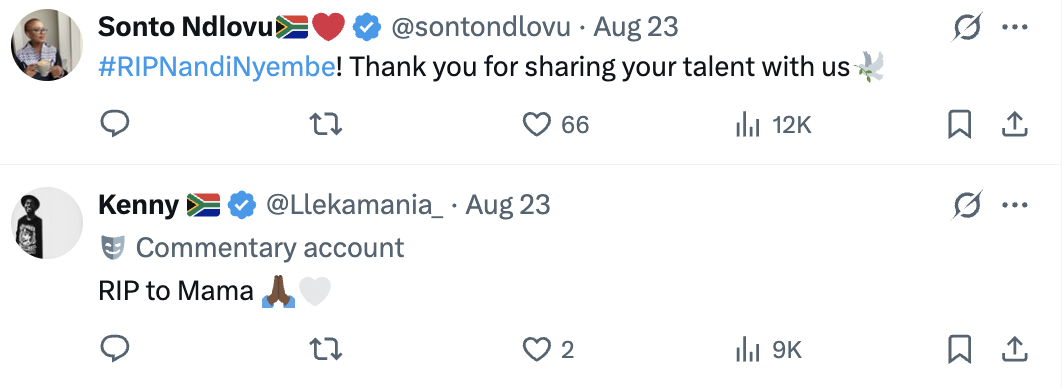
Task: Open more options menu on Sonto's tweet
Action: (x=1015, y=28)
